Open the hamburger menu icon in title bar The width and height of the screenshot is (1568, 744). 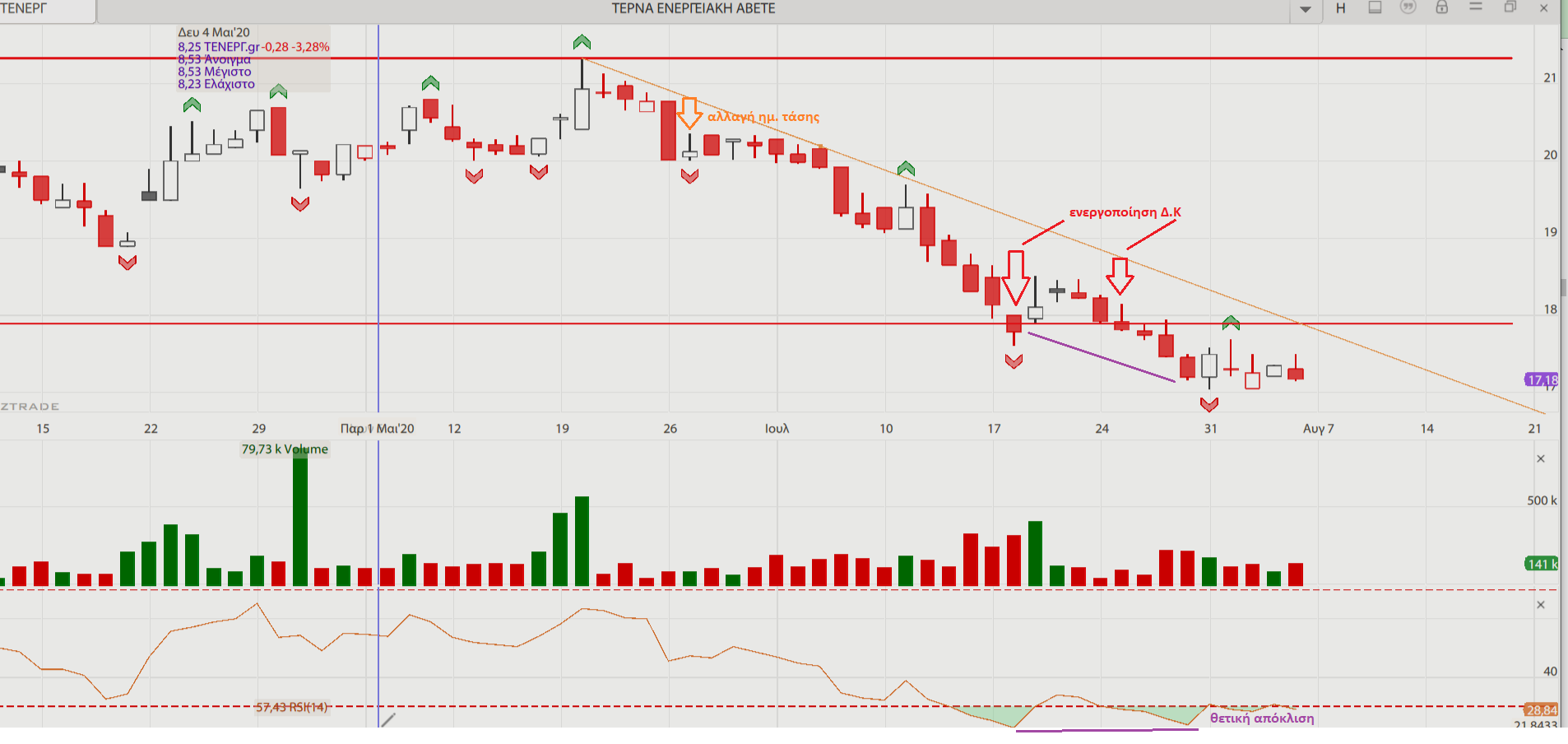(1476, 7)
